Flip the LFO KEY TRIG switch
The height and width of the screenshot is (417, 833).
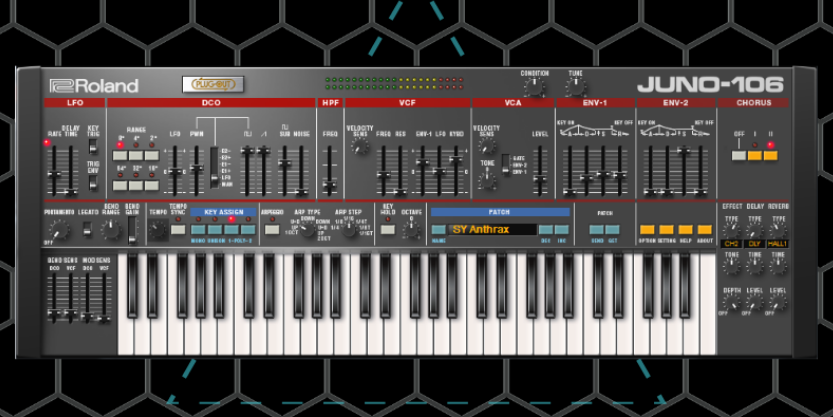click(93, 147)
